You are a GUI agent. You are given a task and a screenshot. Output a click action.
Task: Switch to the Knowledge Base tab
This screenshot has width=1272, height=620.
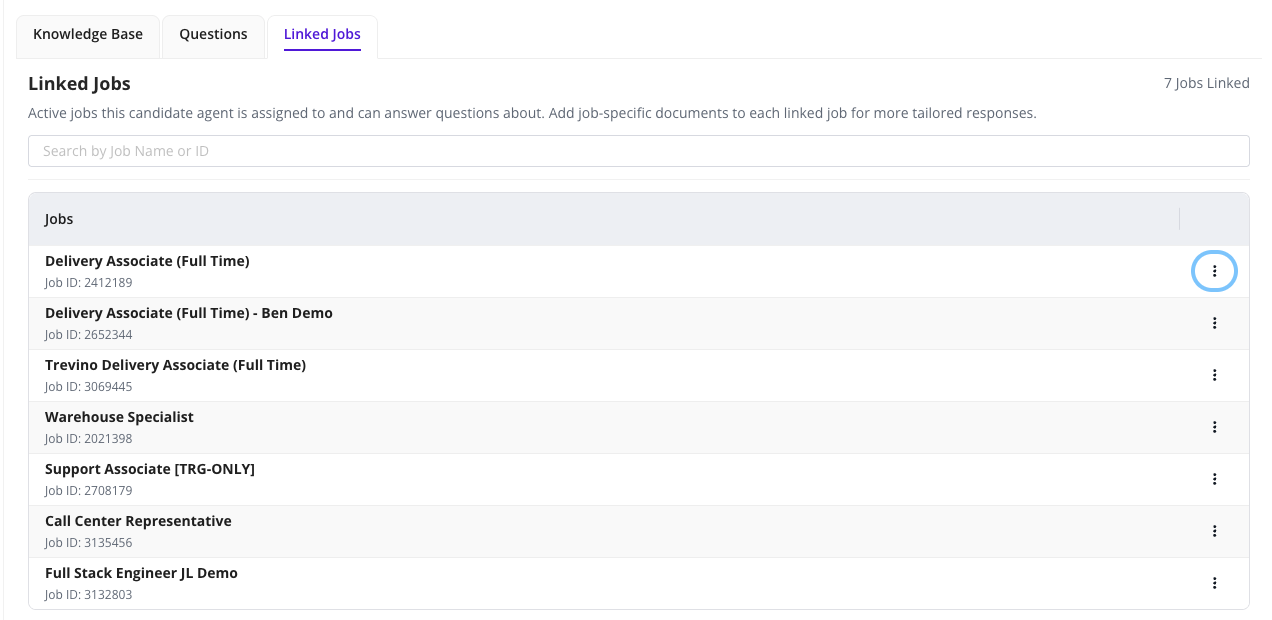[x=88, y=34]
